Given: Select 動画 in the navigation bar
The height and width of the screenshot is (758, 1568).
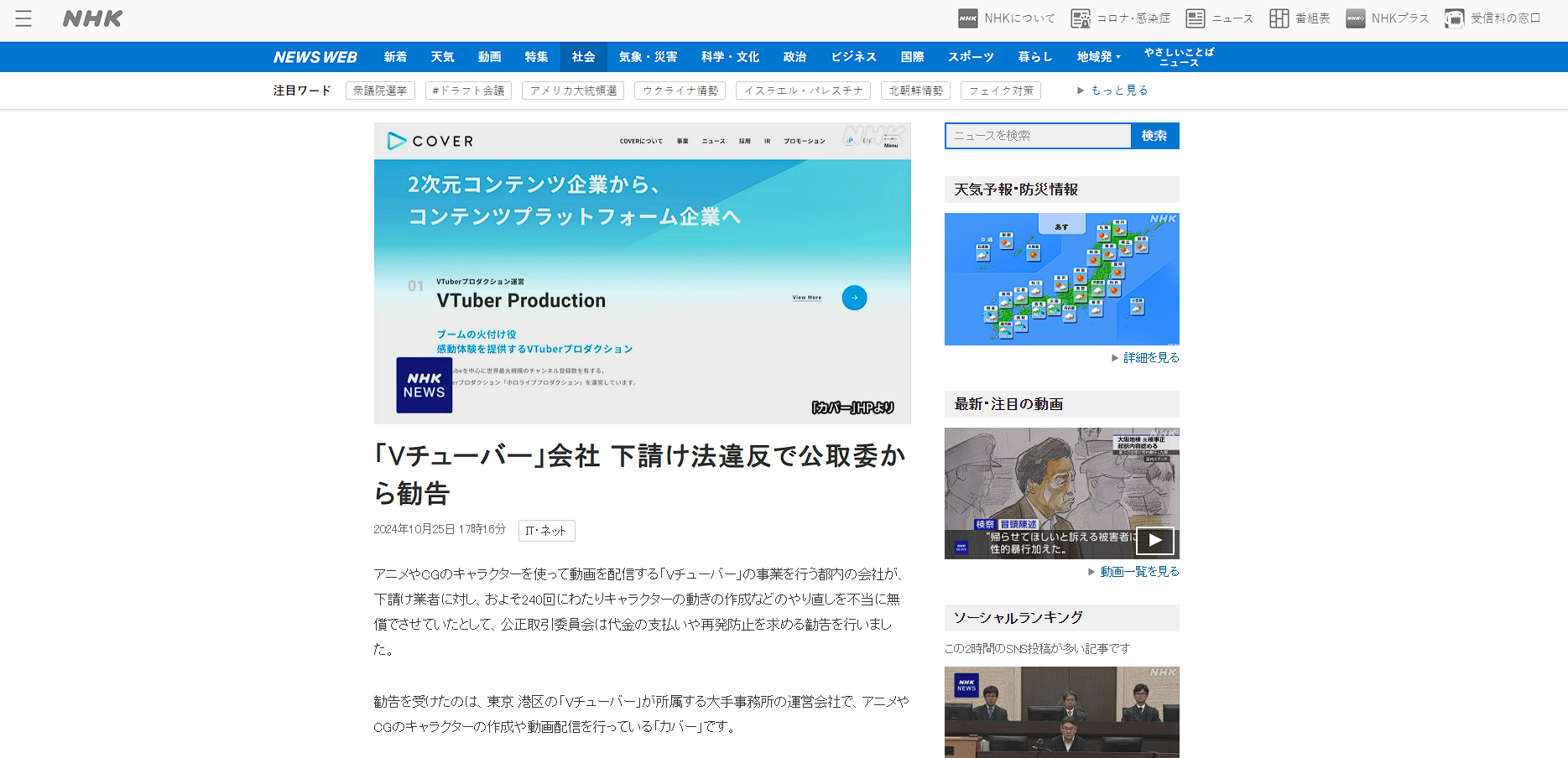Looking at the screenshot, I should (489, 57).
